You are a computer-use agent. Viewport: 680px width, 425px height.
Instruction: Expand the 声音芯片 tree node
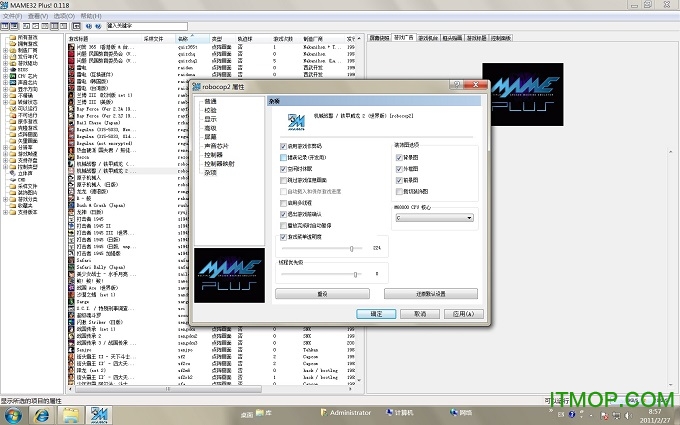5,82
